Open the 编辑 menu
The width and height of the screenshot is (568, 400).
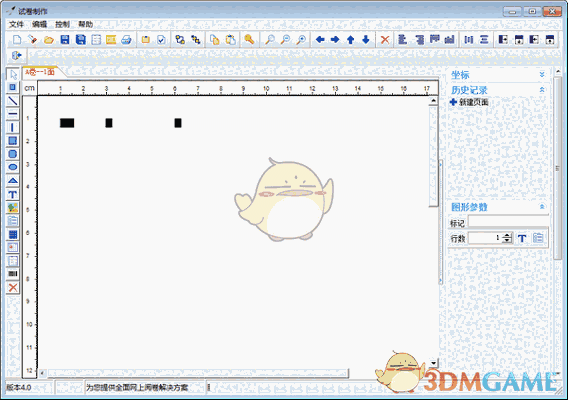tap(39, 24)
